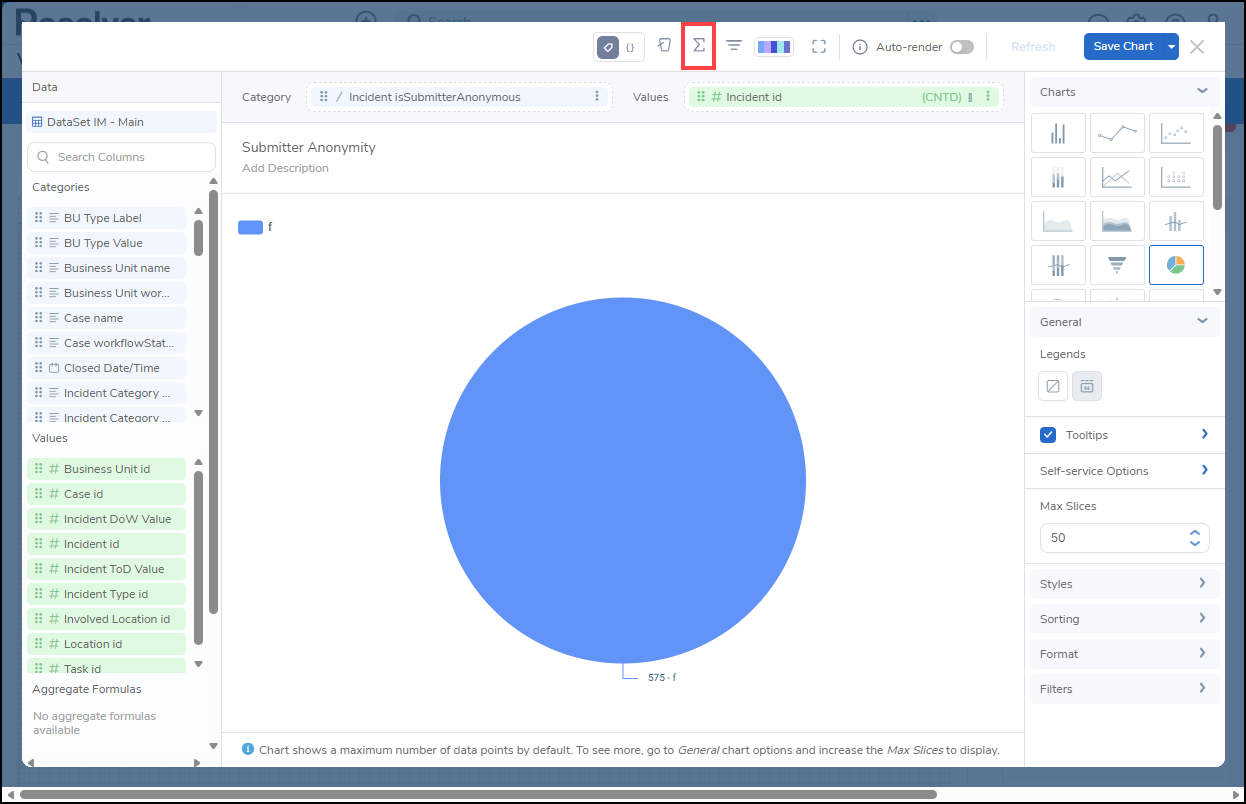The image size is (1246, 804).
Task: Select the DataSet IM - Main data source
Action: coord(121,122)
